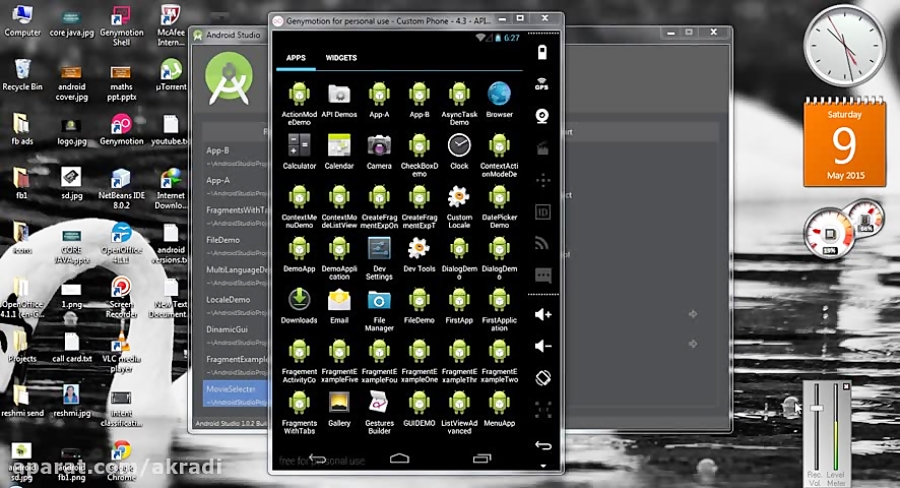Open the Email app
900x488 pixels.
(x=339, y=306)
